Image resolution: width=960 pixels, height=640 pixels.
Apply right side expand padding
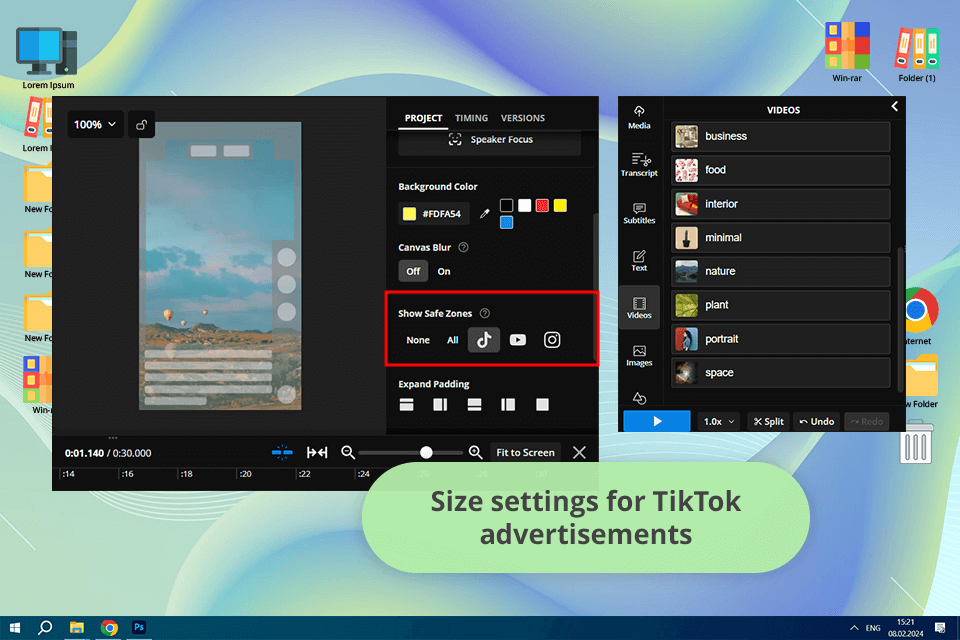point(440,405)
